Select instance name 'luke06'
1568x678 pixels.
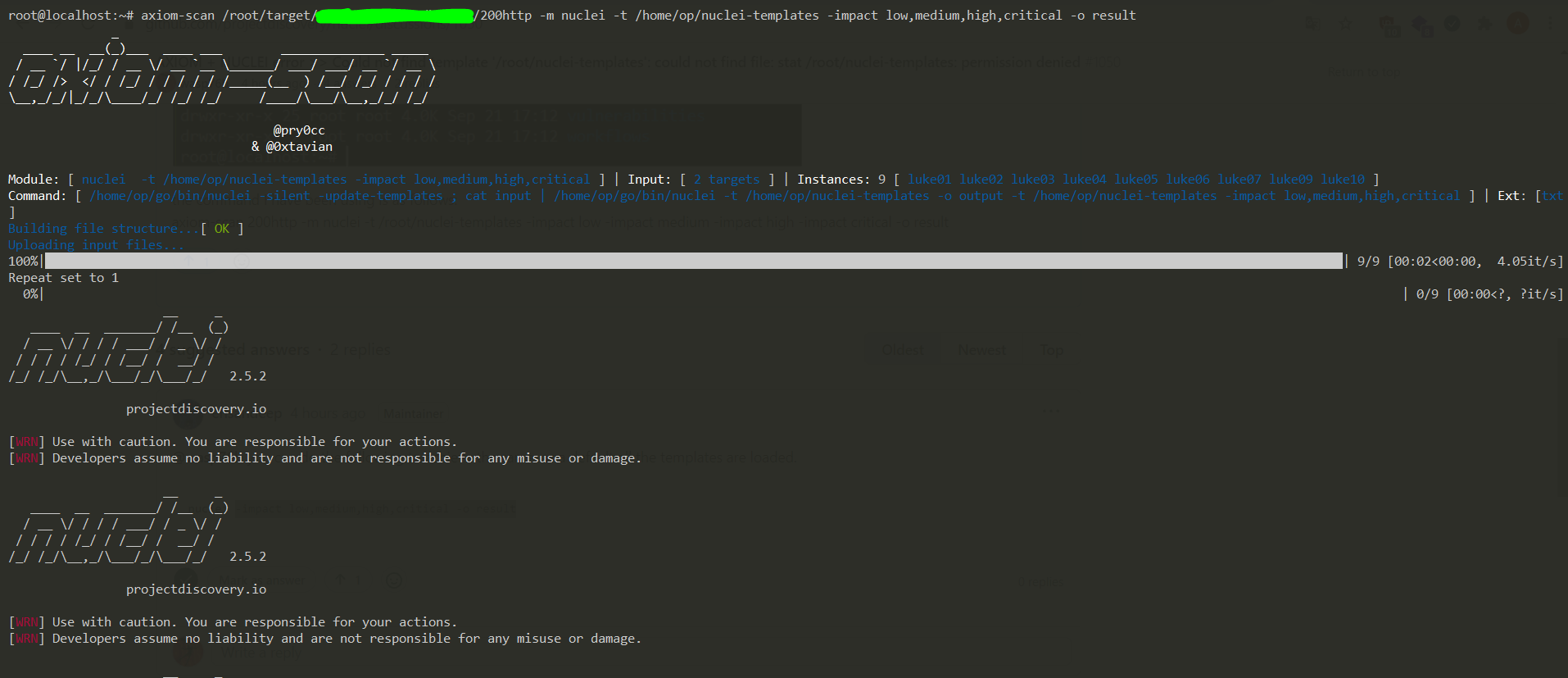coord(1188,180)
